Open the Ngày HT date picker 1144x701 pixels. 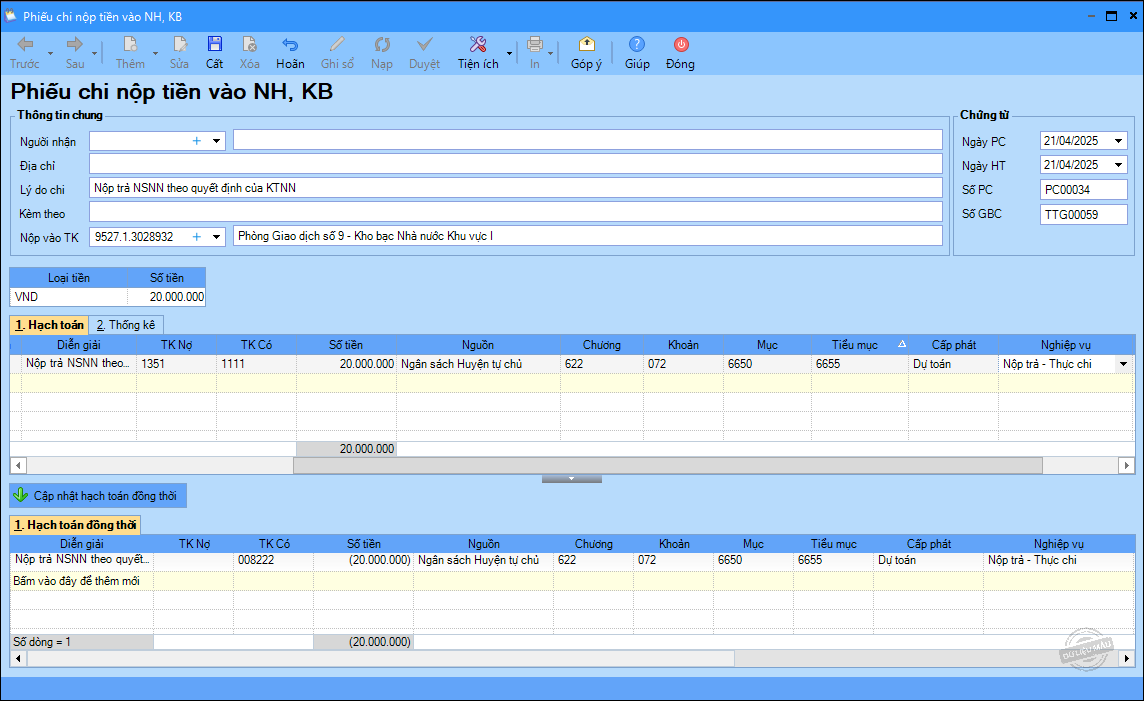pyautogui.click(x=1118, y=165)
